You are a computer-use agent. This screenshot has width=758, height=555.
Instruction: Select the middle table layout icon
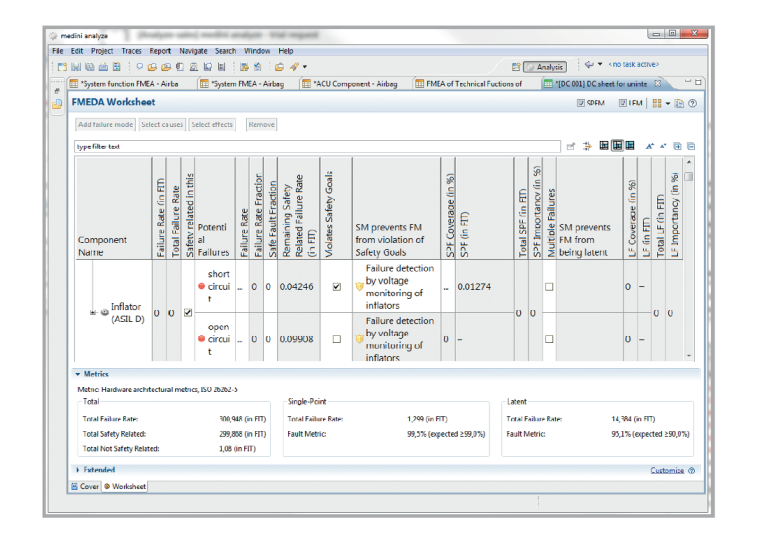coord(617,146)
